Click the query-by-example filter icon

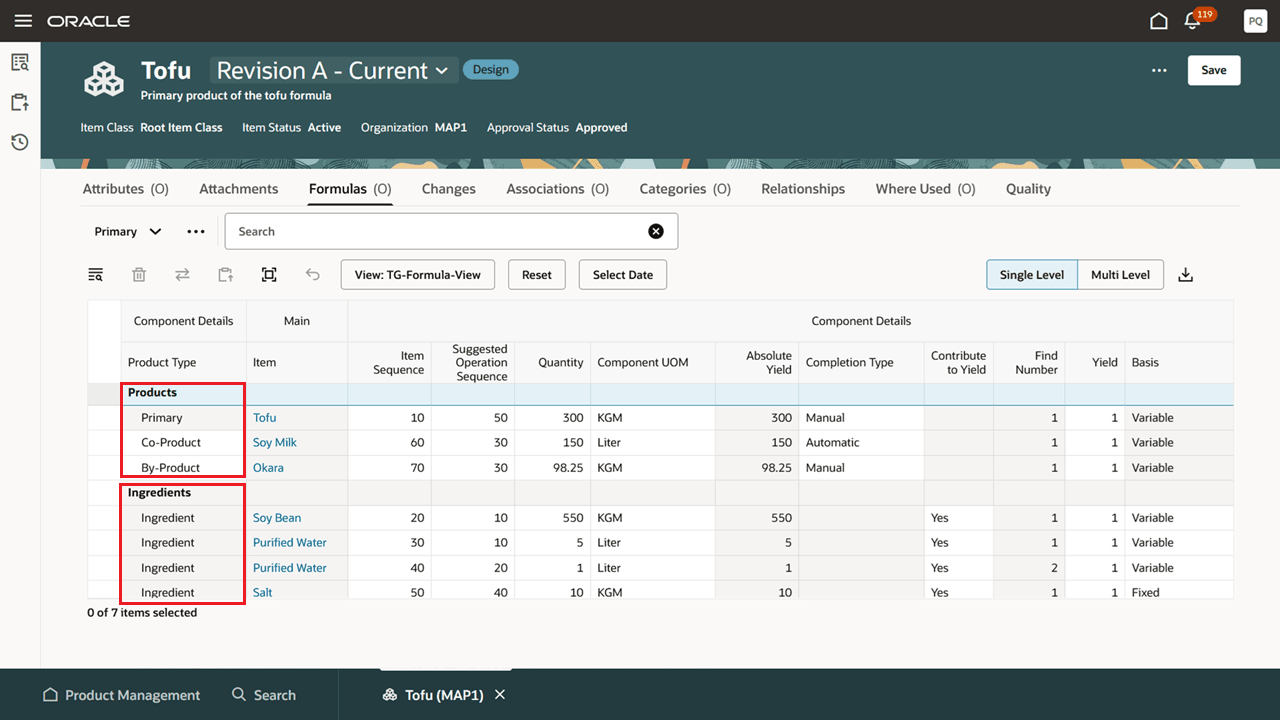96,275
